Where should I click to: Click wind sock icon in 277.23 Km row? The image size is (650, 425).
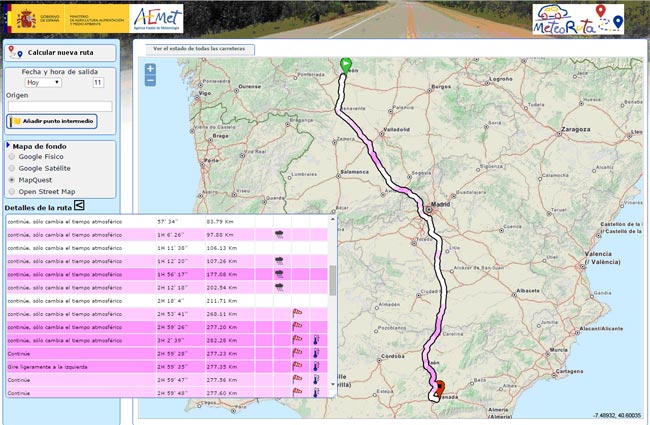point(297,353)
